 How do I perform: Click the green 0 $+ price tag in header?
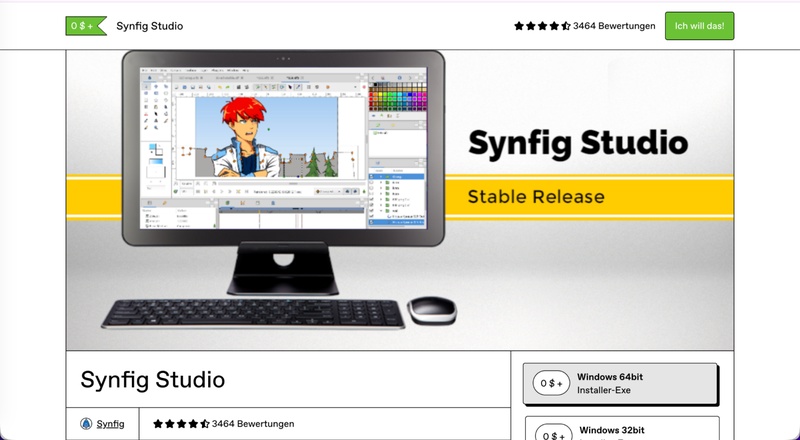pos(85,26)
